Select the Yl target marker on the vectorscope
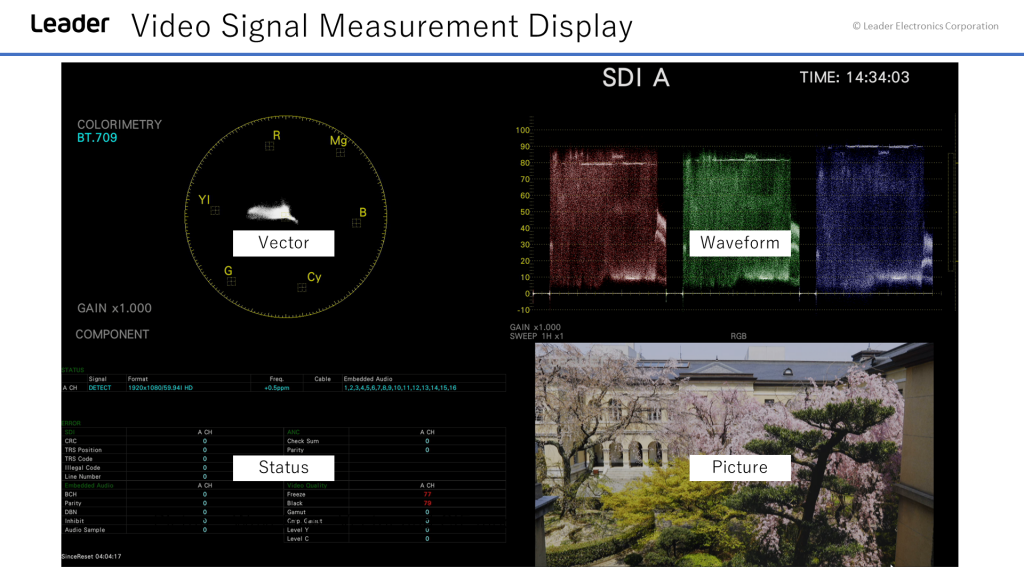This screenshot has width=1024, height=576. pos(213,210)
